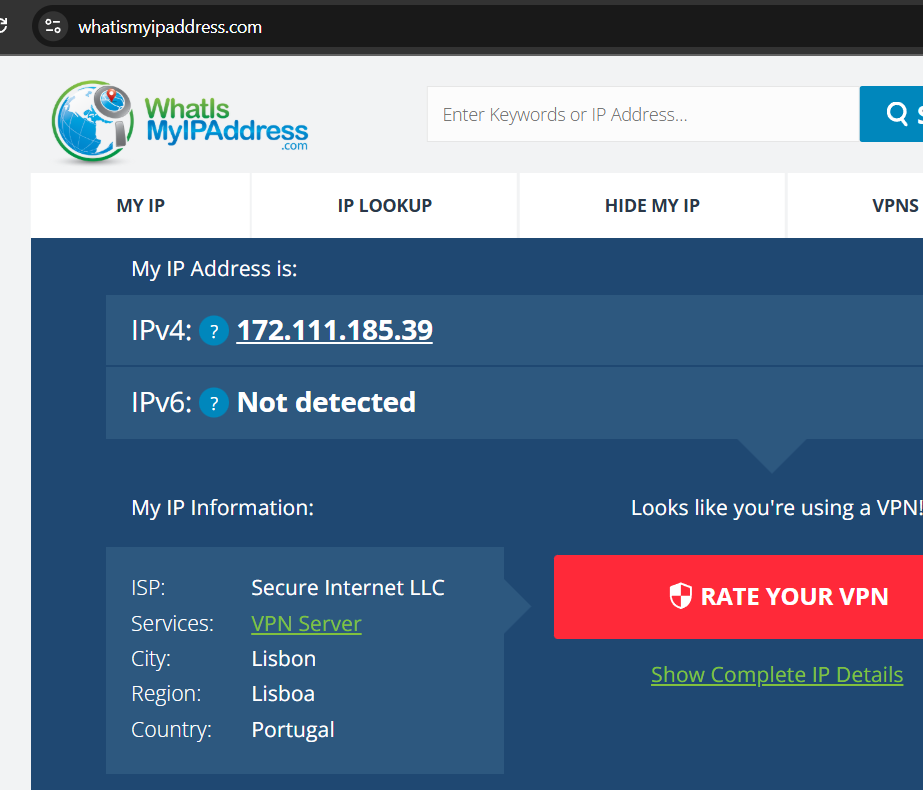Viewport: 923px width, 790px height.
Task: Open the IP LOOKUP menu tab
Action: (384, 205)
